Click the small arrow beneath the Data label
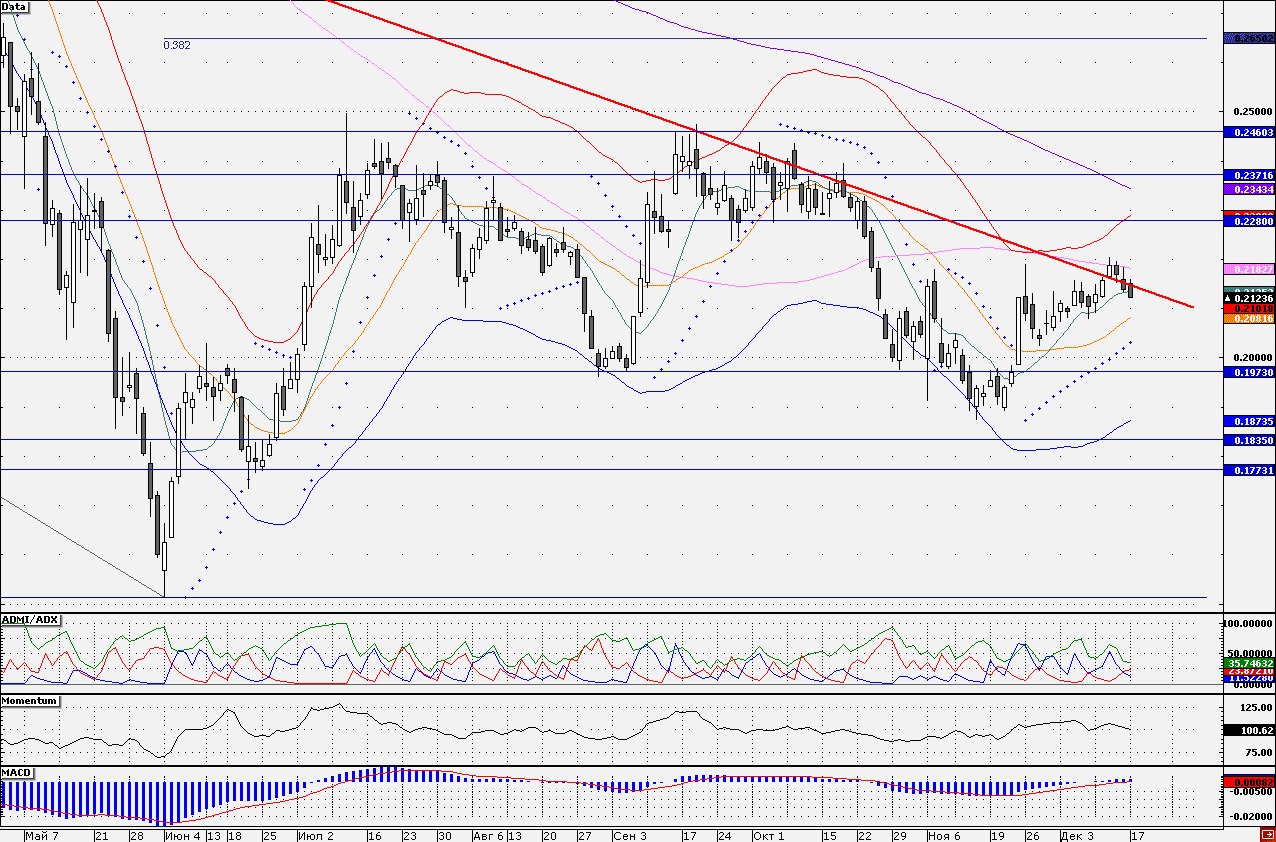This screenshot has width=1276, height=842. 15,17
